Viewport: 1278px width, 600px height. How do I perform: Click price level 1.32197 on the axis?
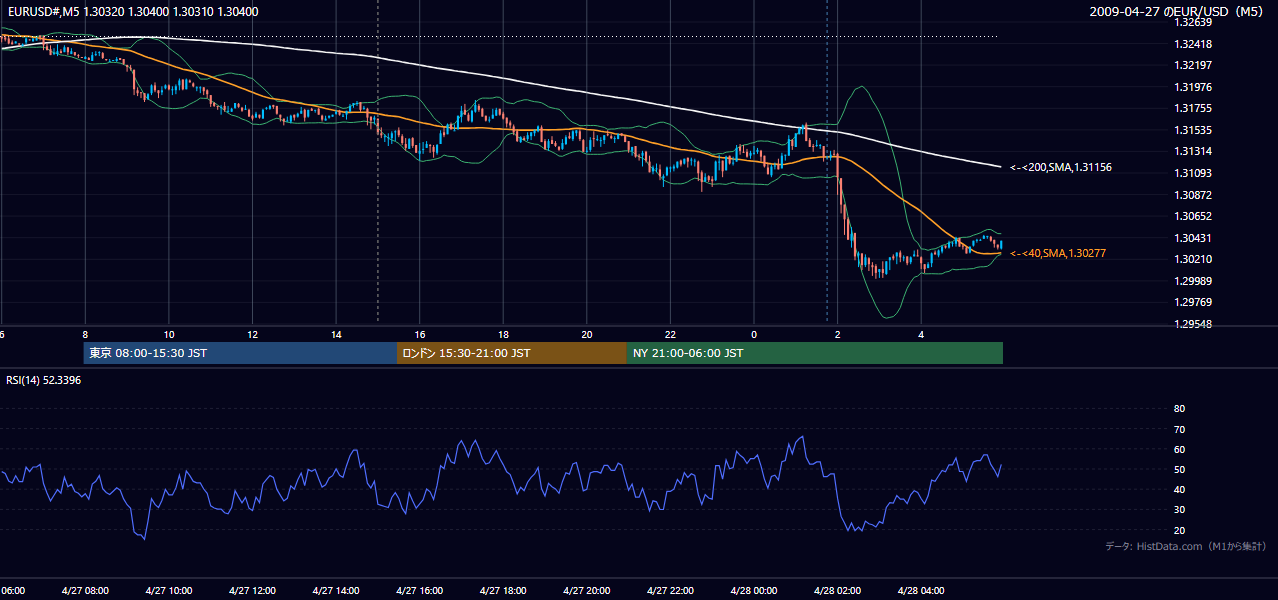click(1193, 65)
